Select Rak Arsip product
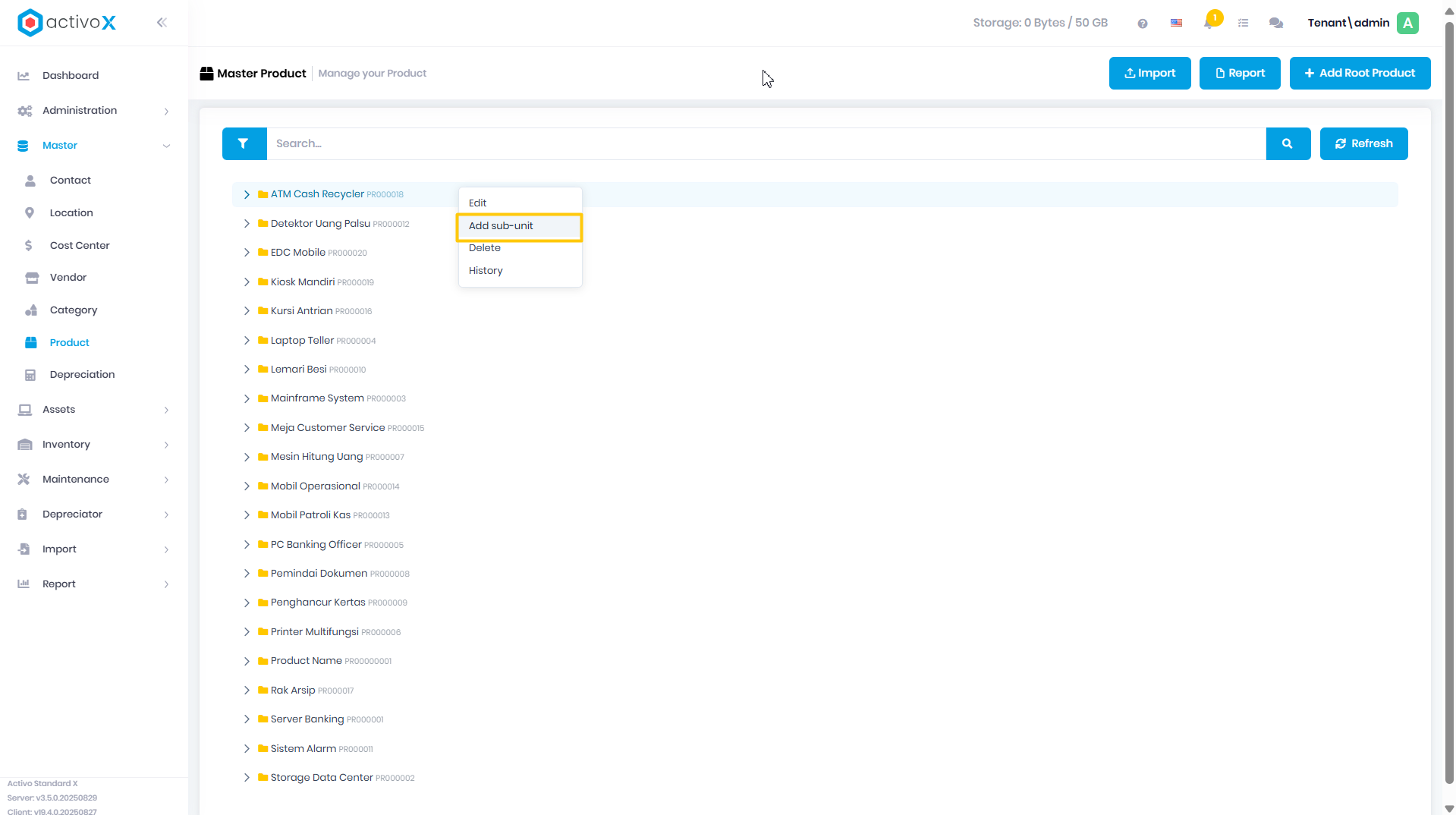The image size is (1456, 815). (293, 691)
